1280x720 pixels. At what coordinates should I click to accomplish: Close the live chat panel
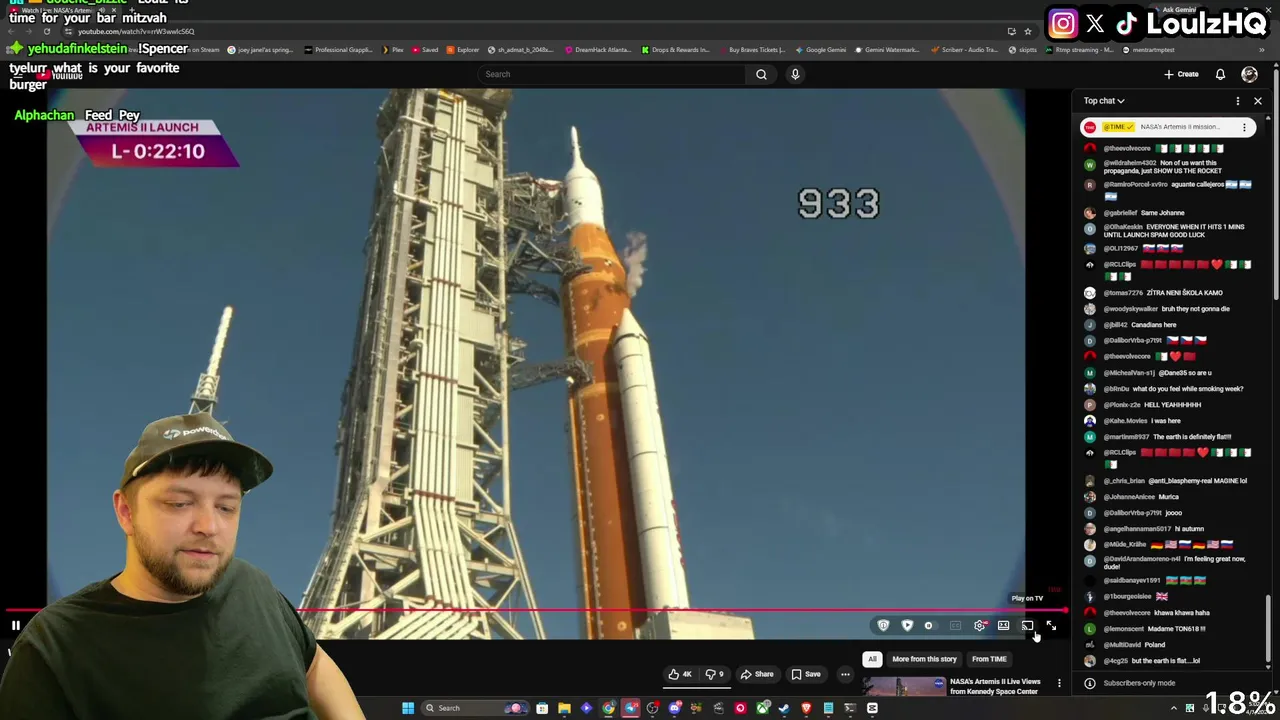point(1258,101)
